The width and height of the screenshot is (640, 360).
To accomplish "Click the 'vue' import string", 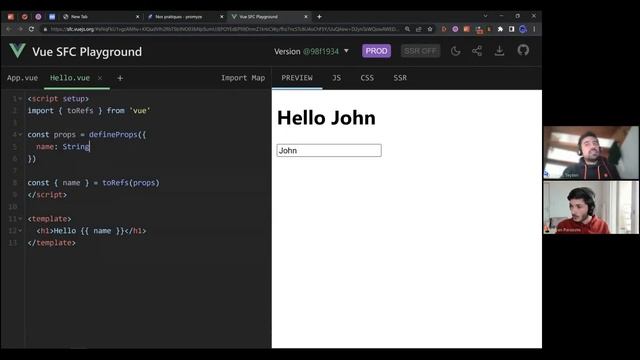I will (x=140, y=111).
